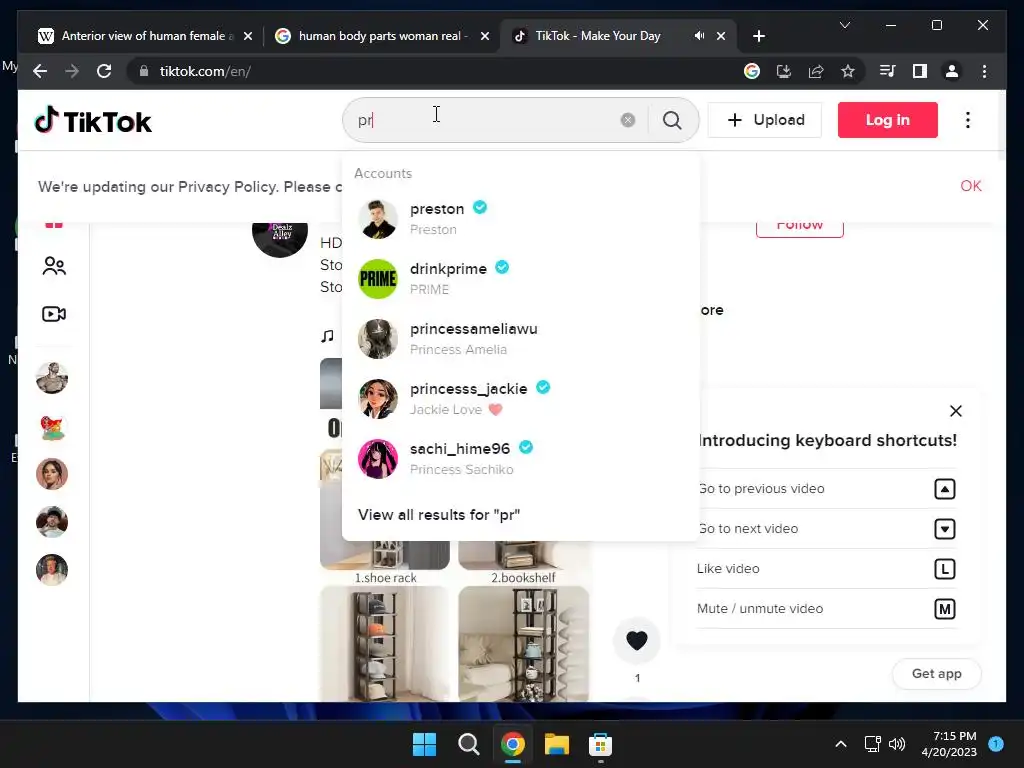This screenshot has width=1024, height=768.
Task: Close the Anterior view of human female tab
Action: [248, 36]
